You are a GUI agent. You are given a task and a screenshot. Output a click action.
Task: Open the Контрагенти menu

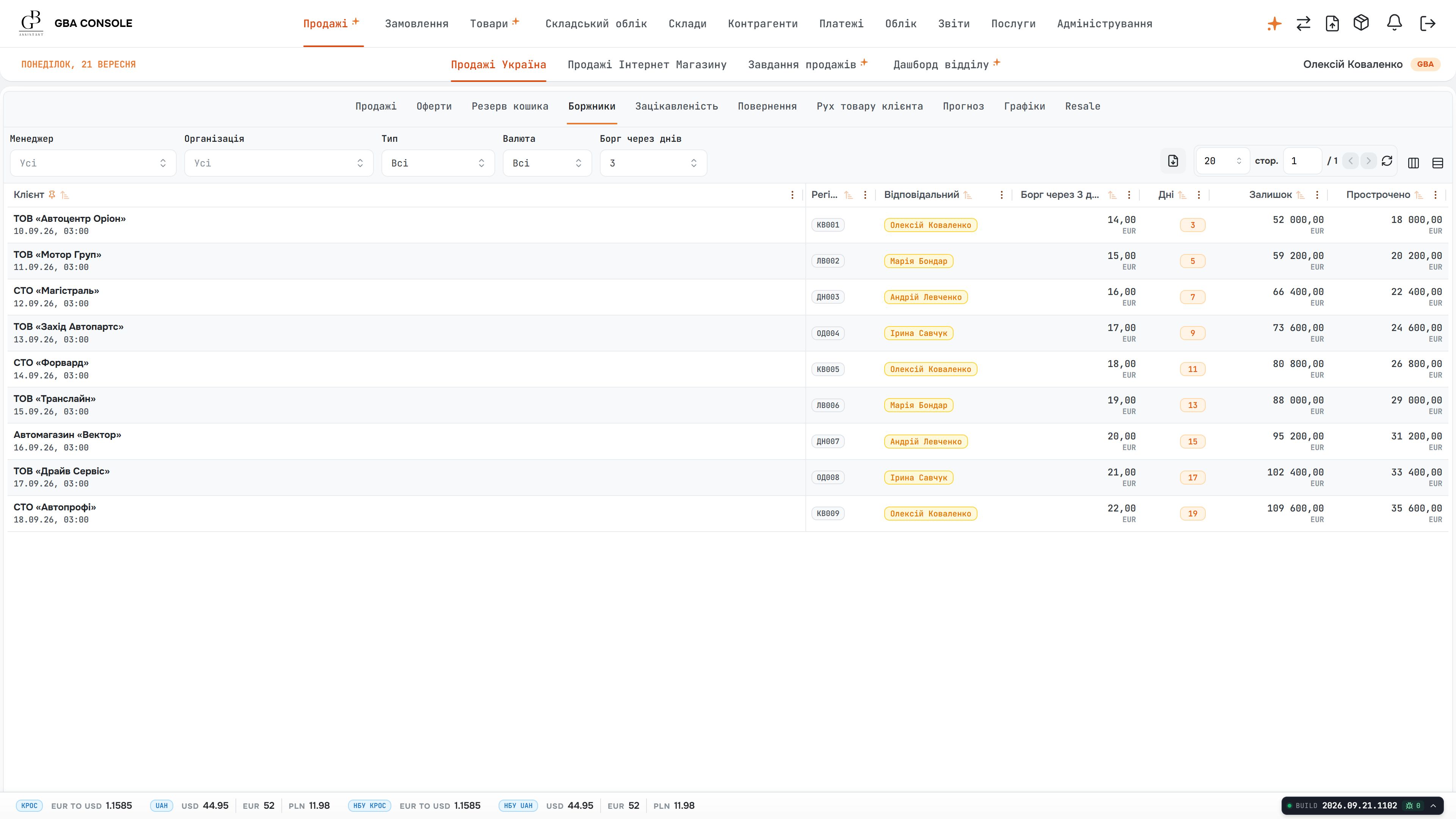tap(763, 24)
